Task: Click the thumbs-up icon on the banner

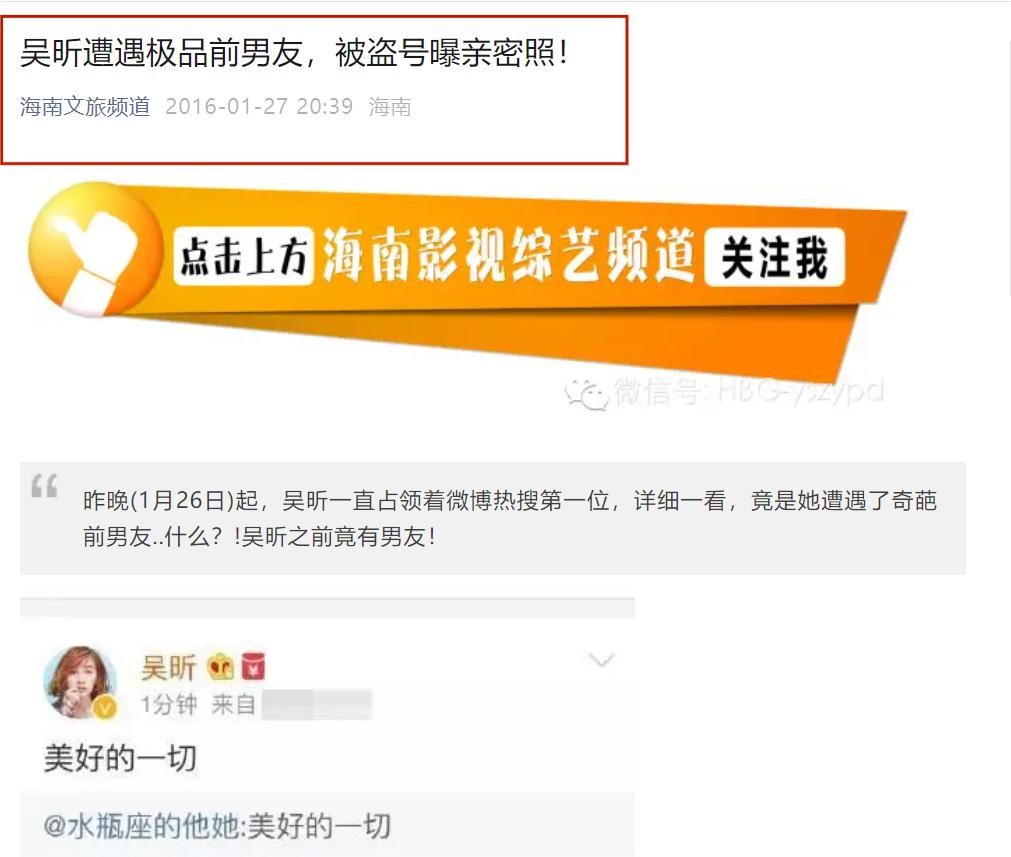Action: (x=95, y=250)
